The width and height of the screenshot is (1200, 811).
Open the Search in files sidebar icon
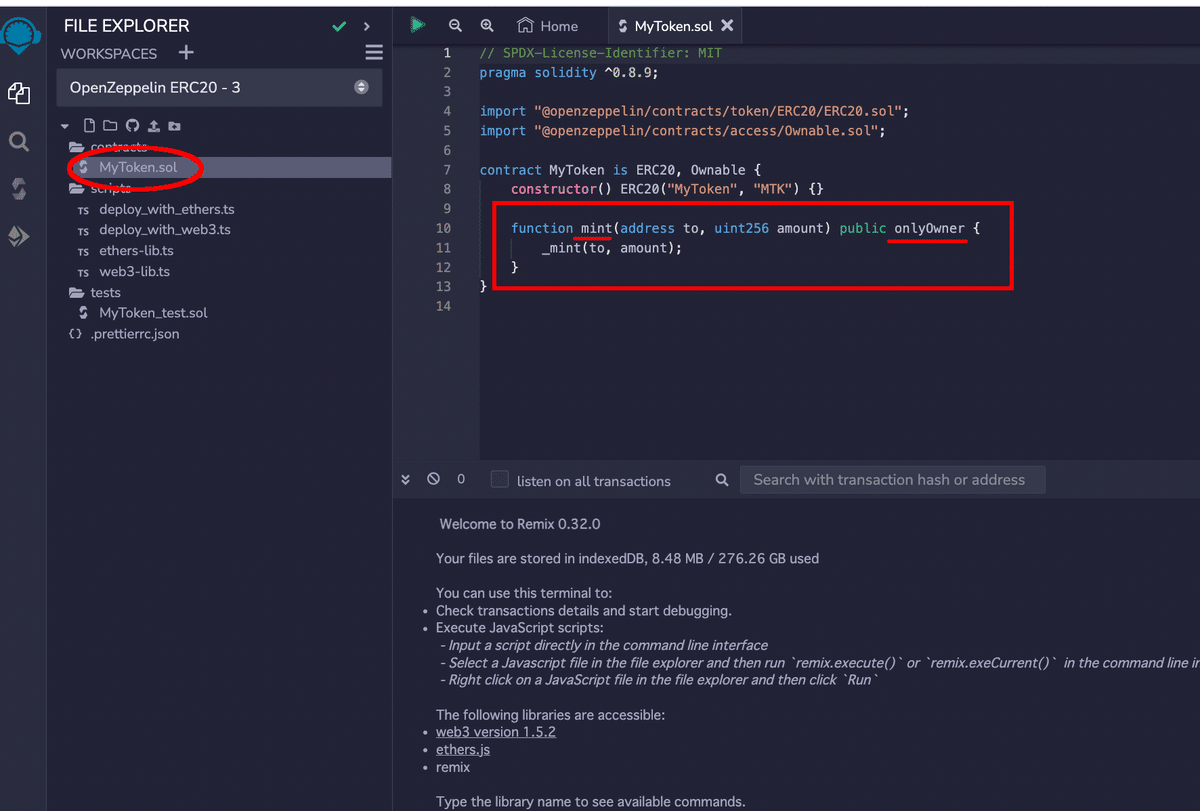click(19, 142)
